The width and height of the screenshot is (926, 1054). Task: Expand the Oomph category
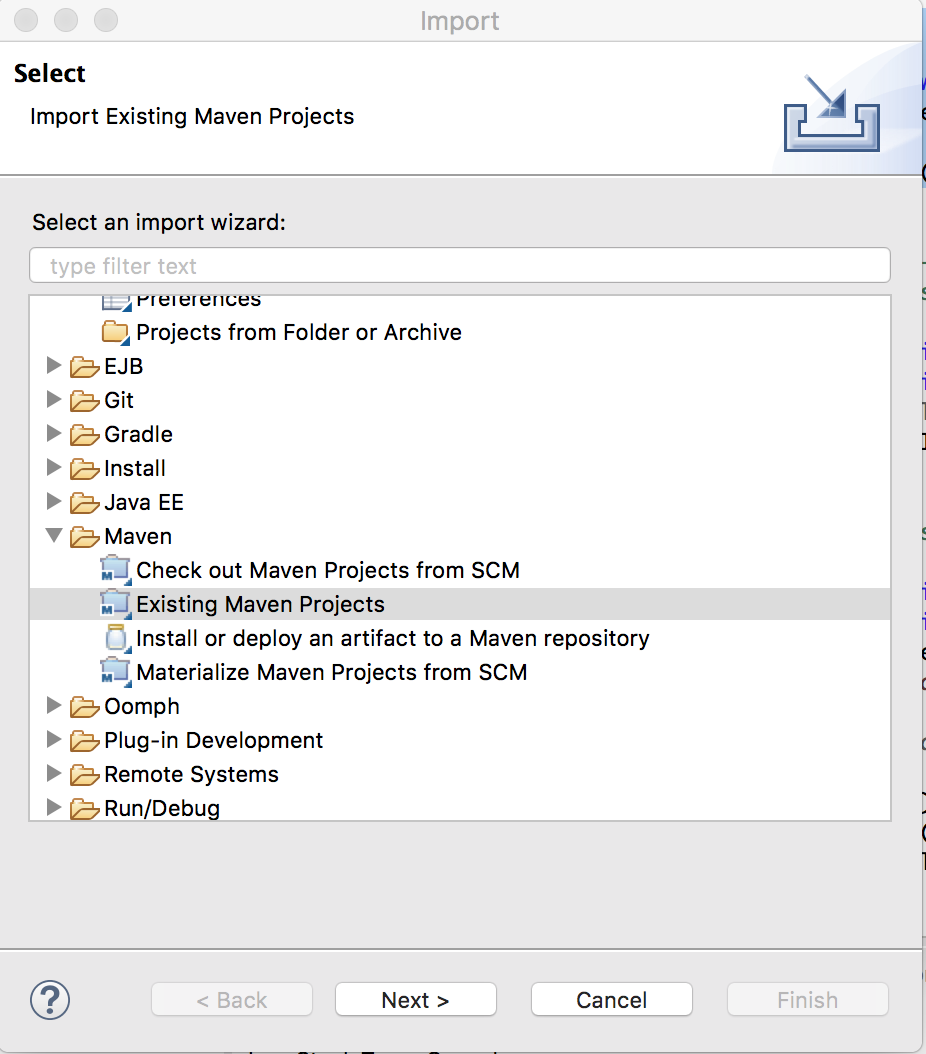(54, 706)
